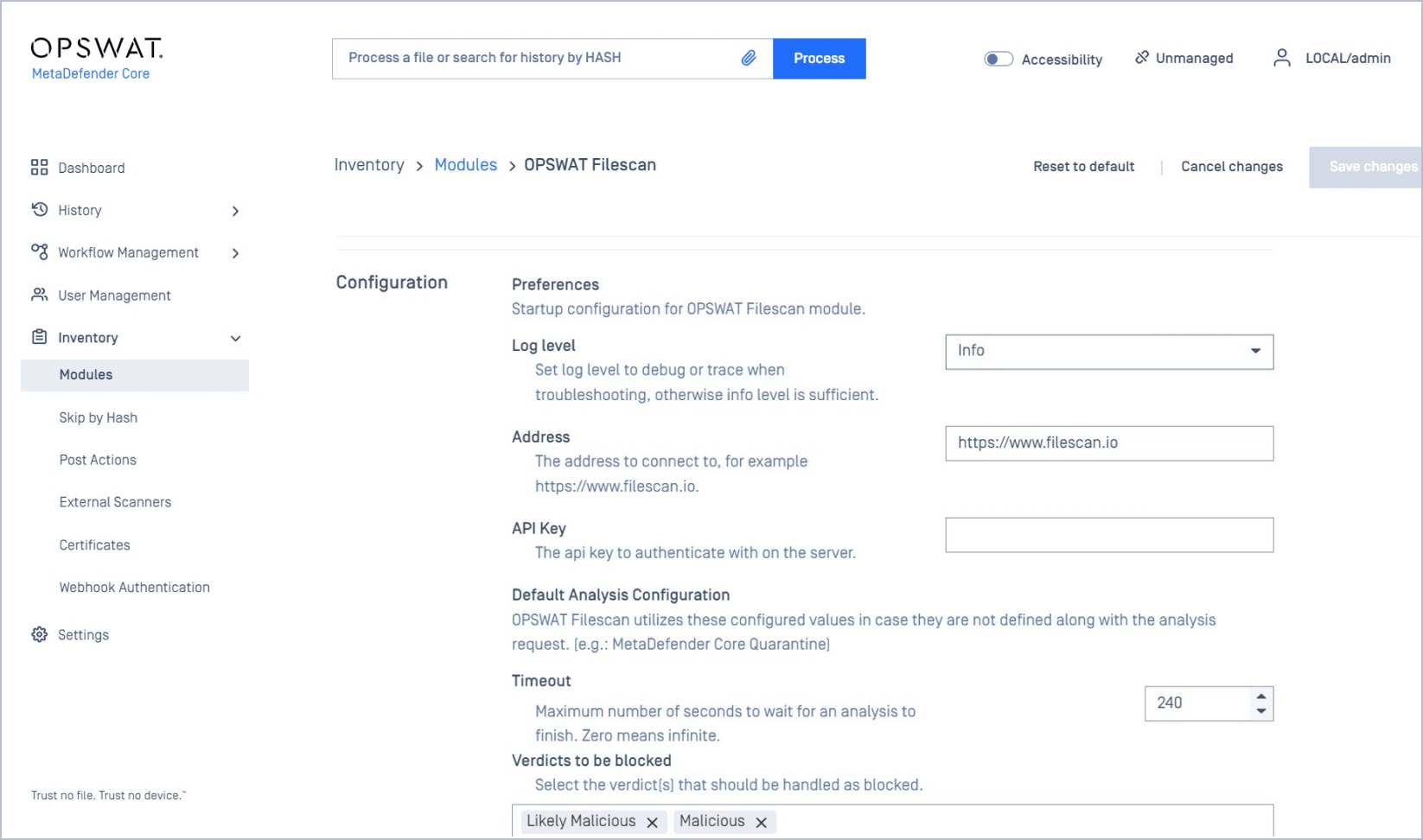Image resolution: width=1423 pixels, height=840 pixels.
Task: Open the Dashboard page
Action: (x=91, y=168)
